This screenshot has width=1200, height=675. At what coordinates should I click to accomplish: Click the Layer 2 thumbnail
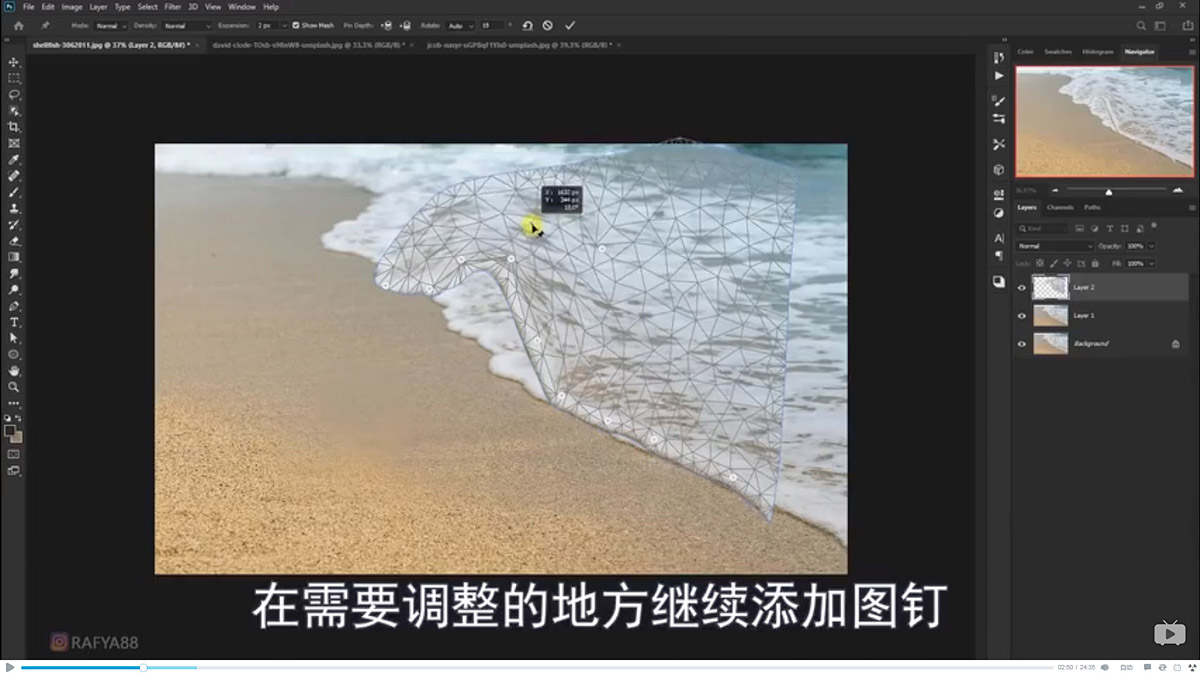point(1050,287)
